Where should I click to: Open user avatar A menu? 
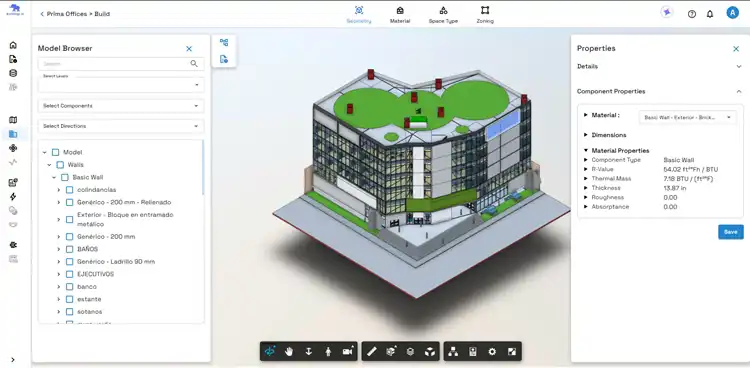point(732,13)
